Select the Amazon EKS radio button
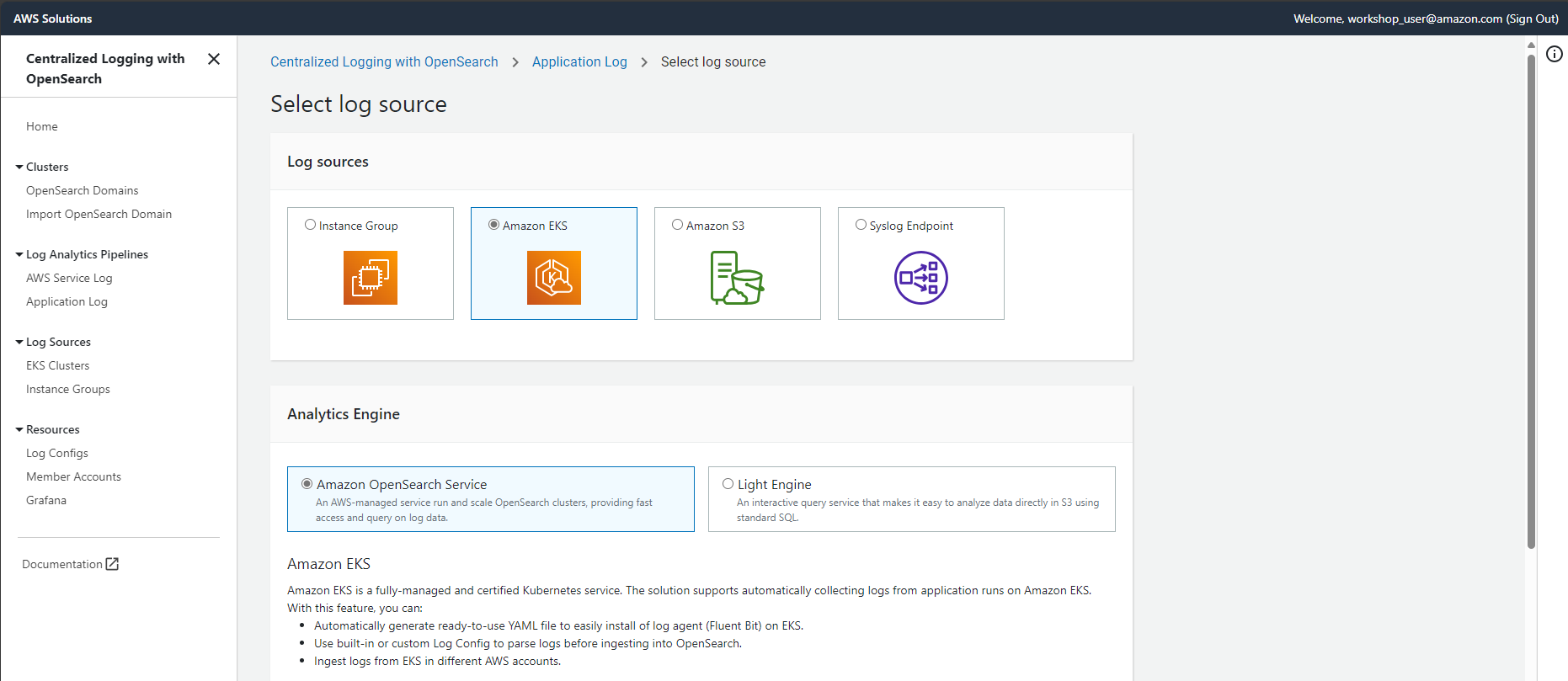Screen dimensions: 1568x681 [493, 225]
